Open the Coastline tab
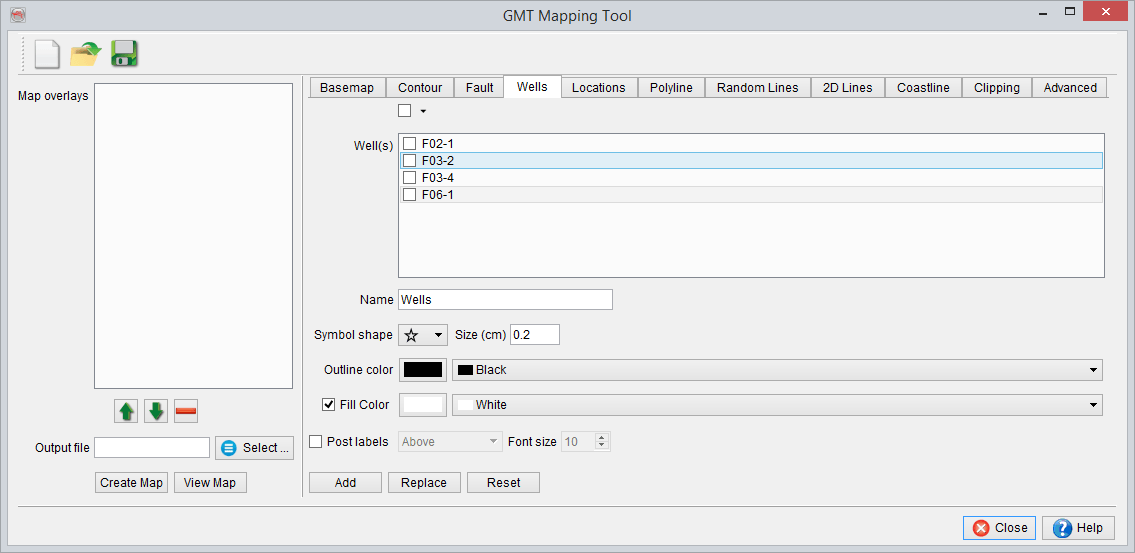 (923, 88)
